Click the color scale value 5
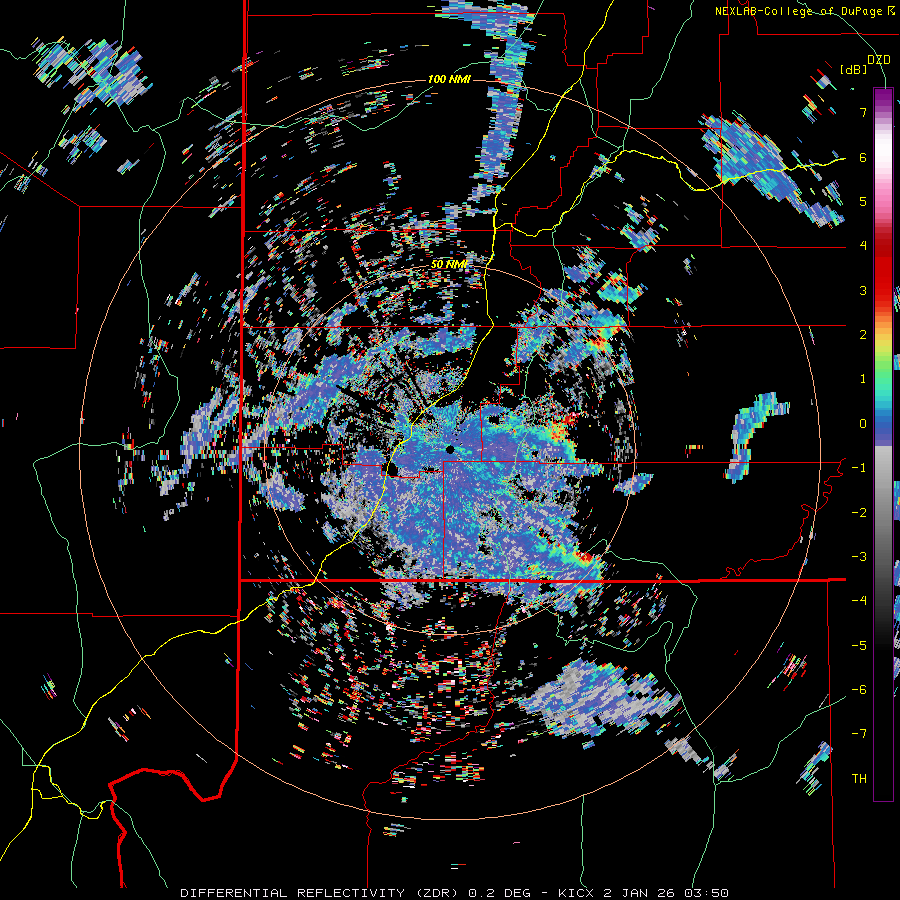Viewport: 900px width, 900px height. (x=863, y=201)
